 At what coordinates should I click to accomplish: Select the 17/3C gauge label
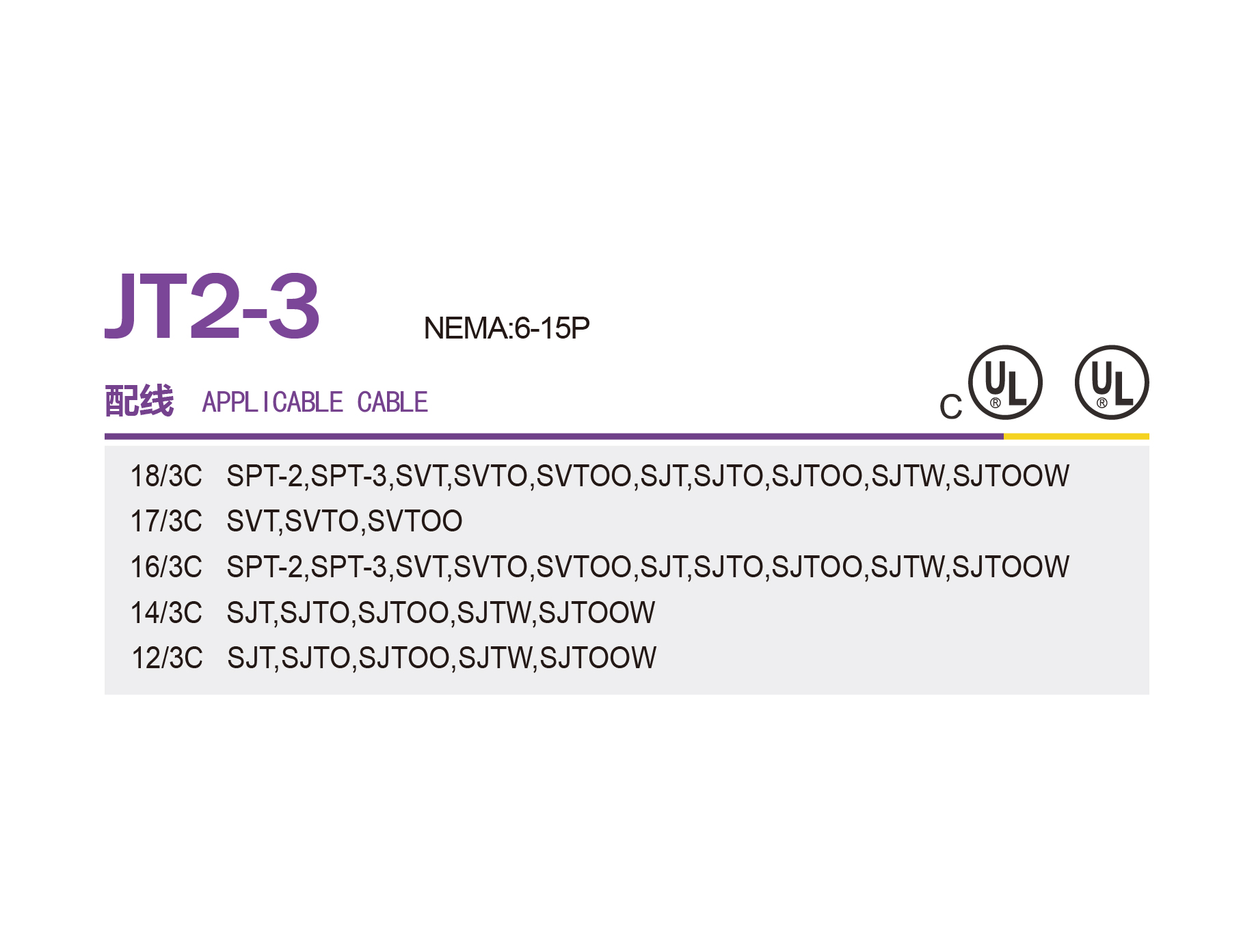tap(166, 521)
